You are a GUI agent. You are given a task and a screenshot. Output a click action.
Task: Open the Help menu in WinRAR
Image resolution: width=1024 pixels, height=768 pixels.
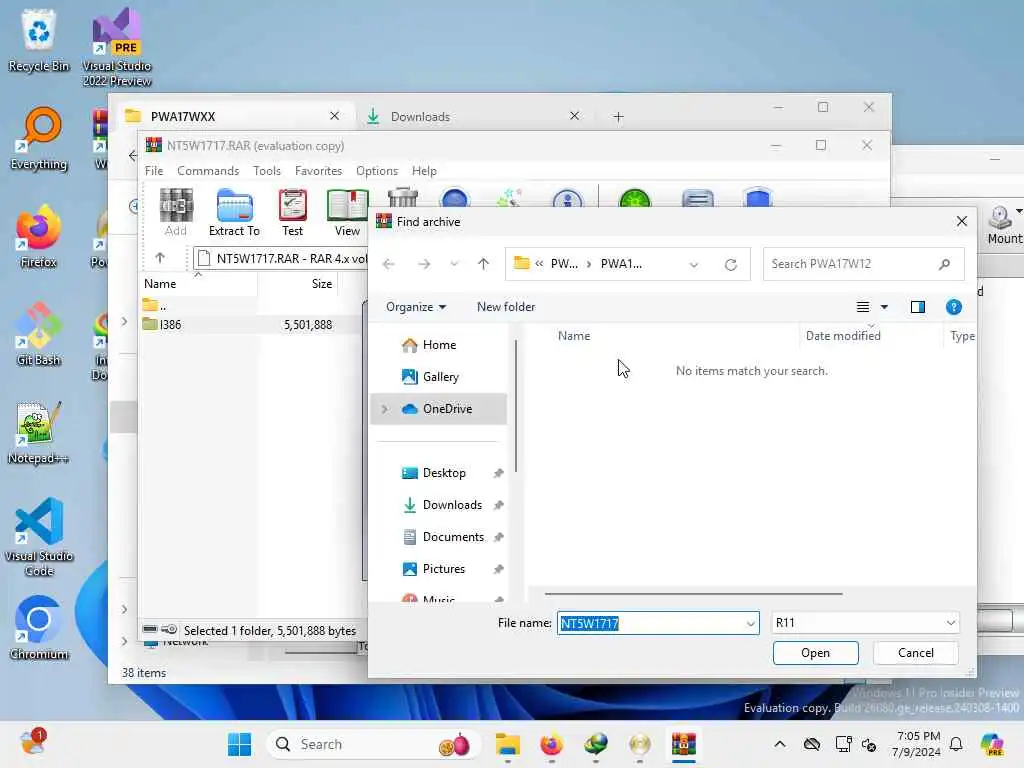[424, 171]
